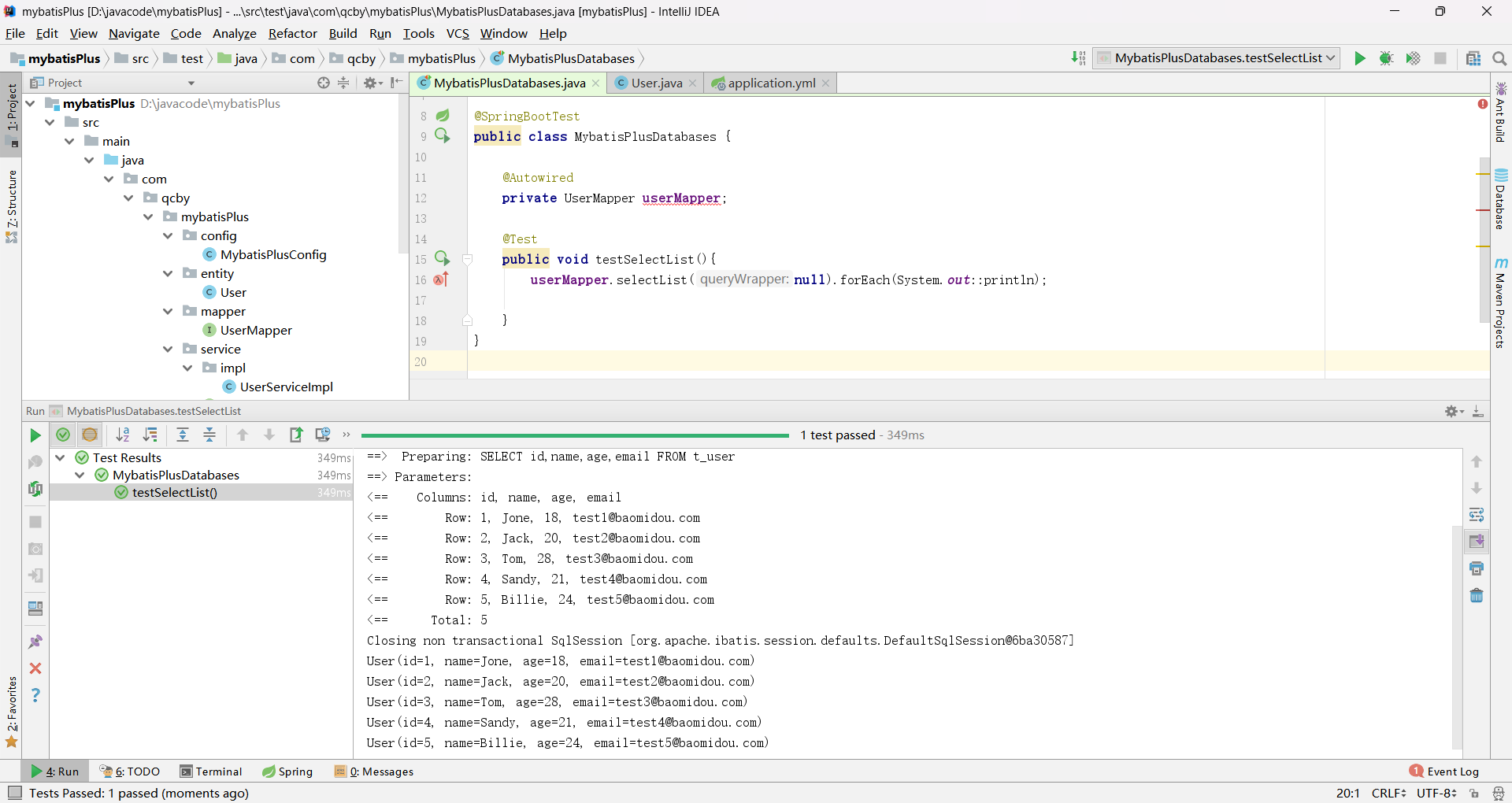Switch to User.java editor tab

click(x=657, y=83)
